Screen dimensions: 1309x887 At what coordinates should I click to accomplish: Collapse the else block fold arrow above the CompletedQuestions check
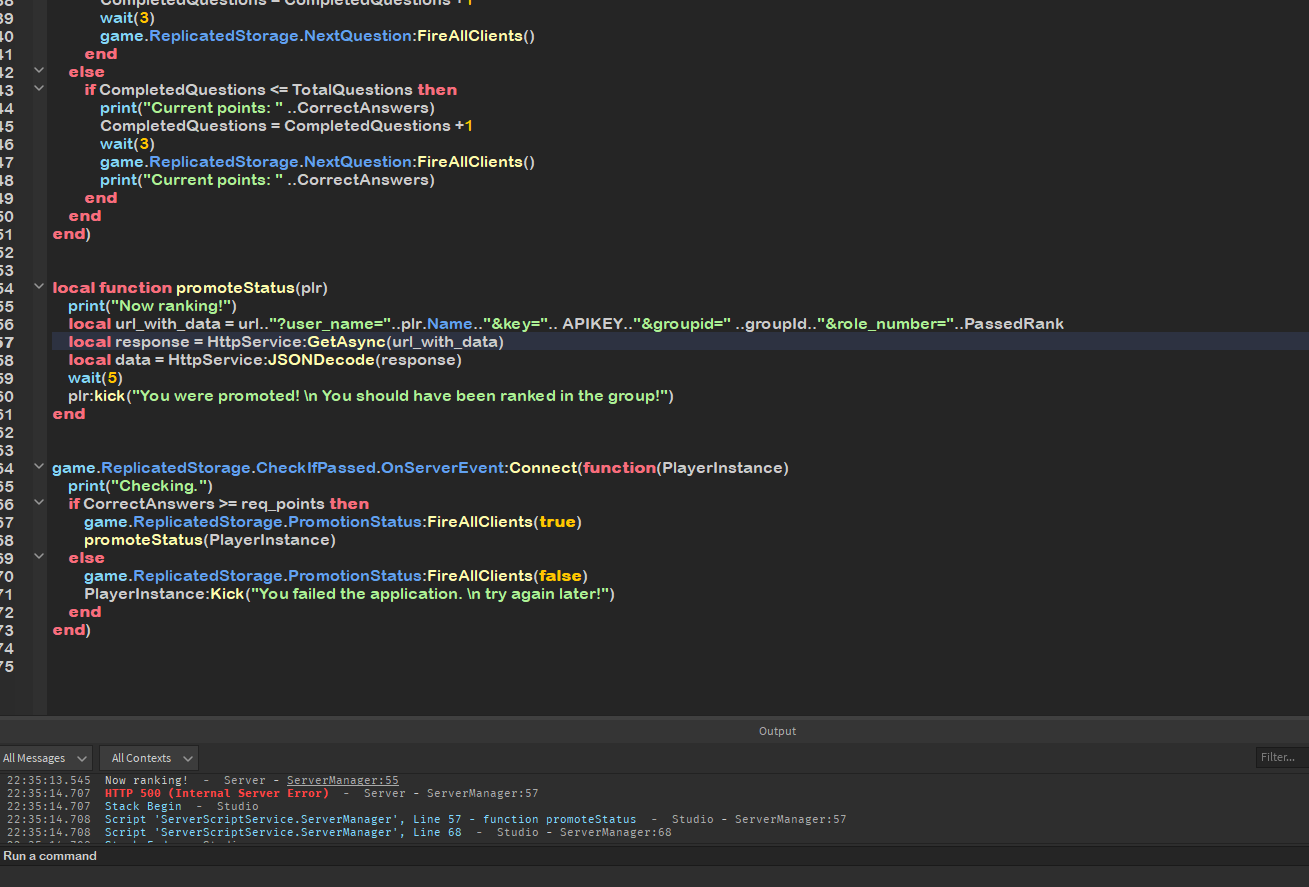pos(39,70)
